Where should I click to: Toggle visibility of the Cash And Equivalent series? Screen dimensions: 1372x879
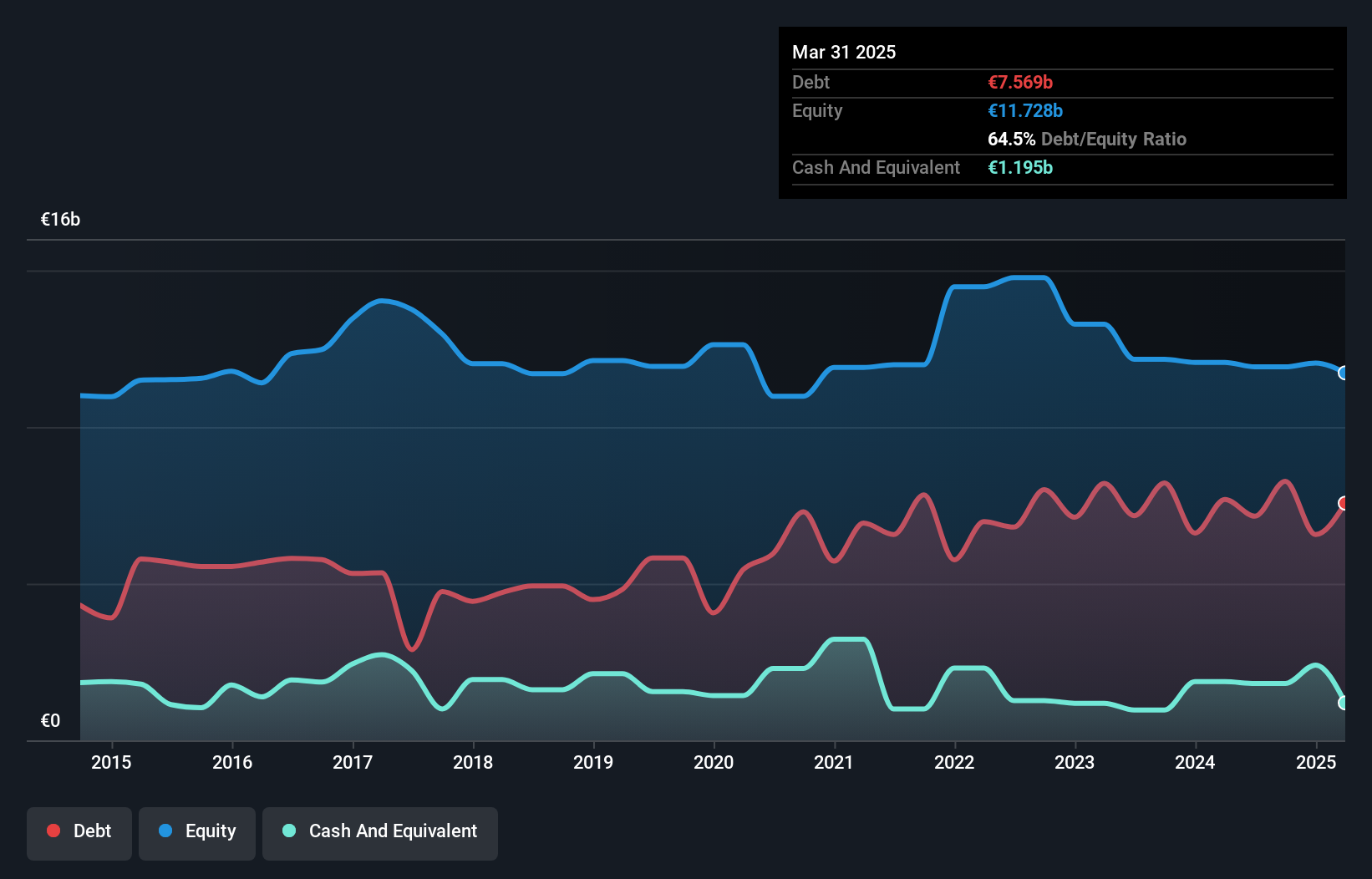[380, 831]
